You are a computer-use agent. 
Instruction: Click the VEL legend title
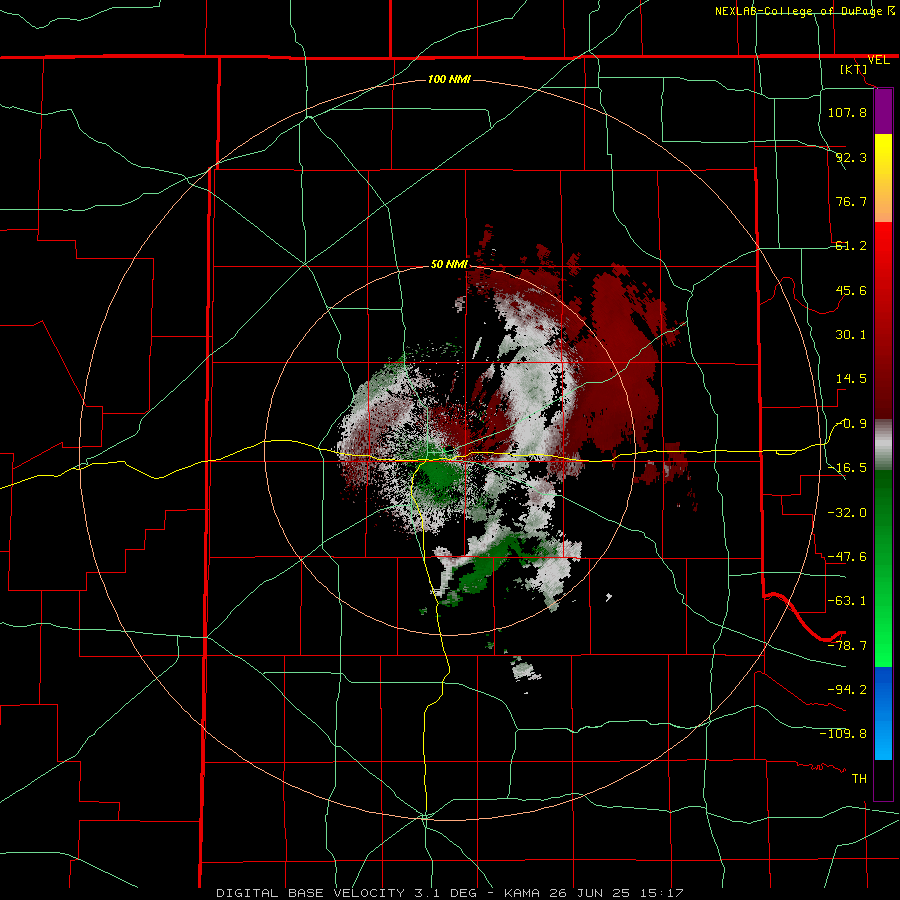click(x=878, y=60)
